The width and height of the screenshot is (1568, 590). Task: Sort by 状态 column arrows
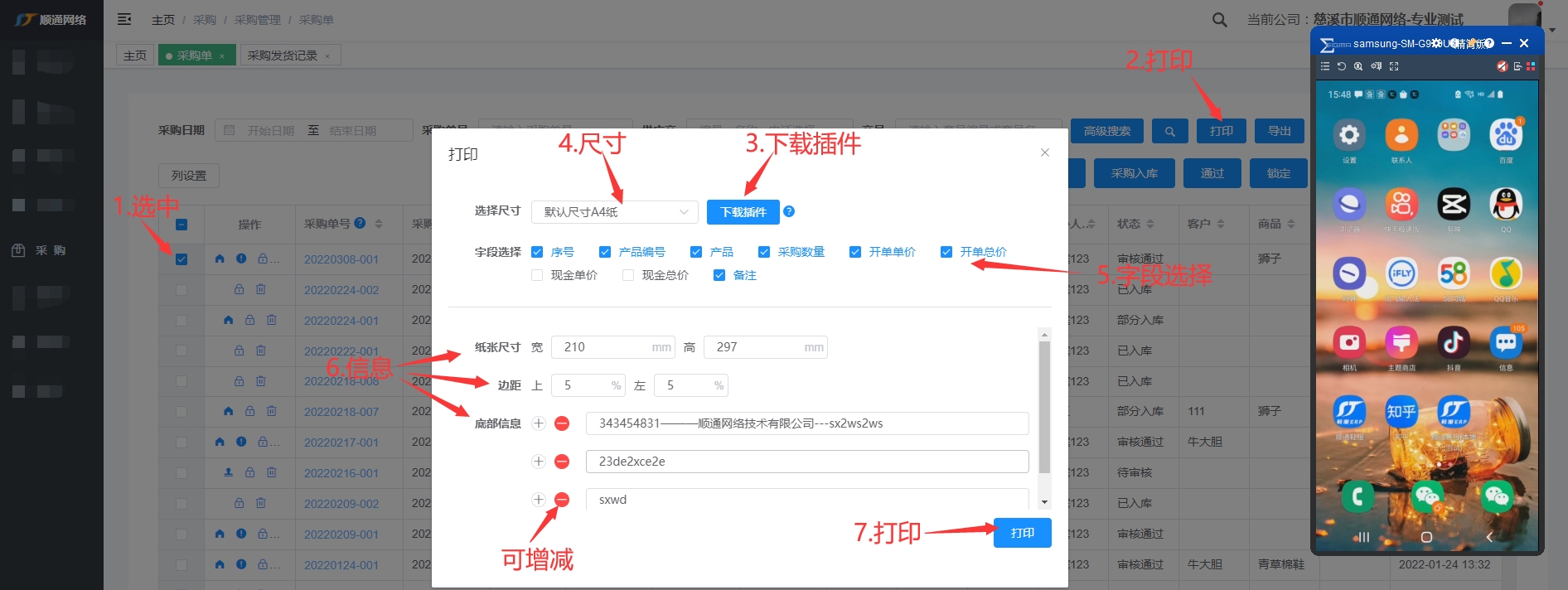1150,224
